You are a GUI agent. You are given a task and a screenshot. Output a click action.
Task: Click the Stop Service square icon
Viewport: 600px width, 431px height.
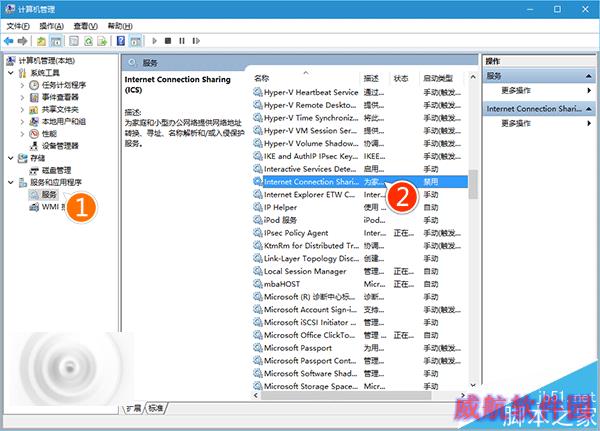[x=168, y=41]
